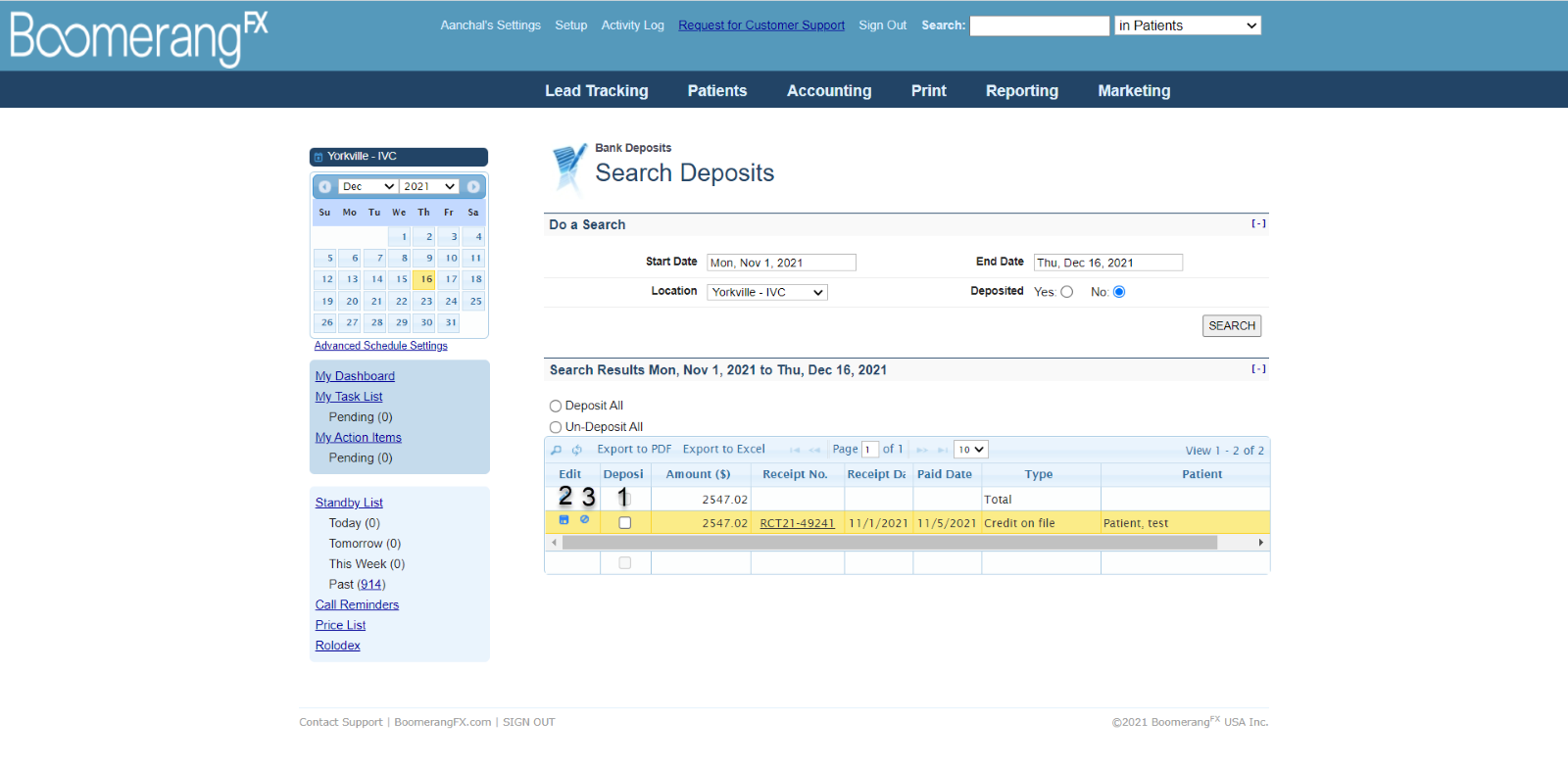Open the calendar month dropdown
The width and height of the screenshot is (1568, 769).
(x=367, y=186)
